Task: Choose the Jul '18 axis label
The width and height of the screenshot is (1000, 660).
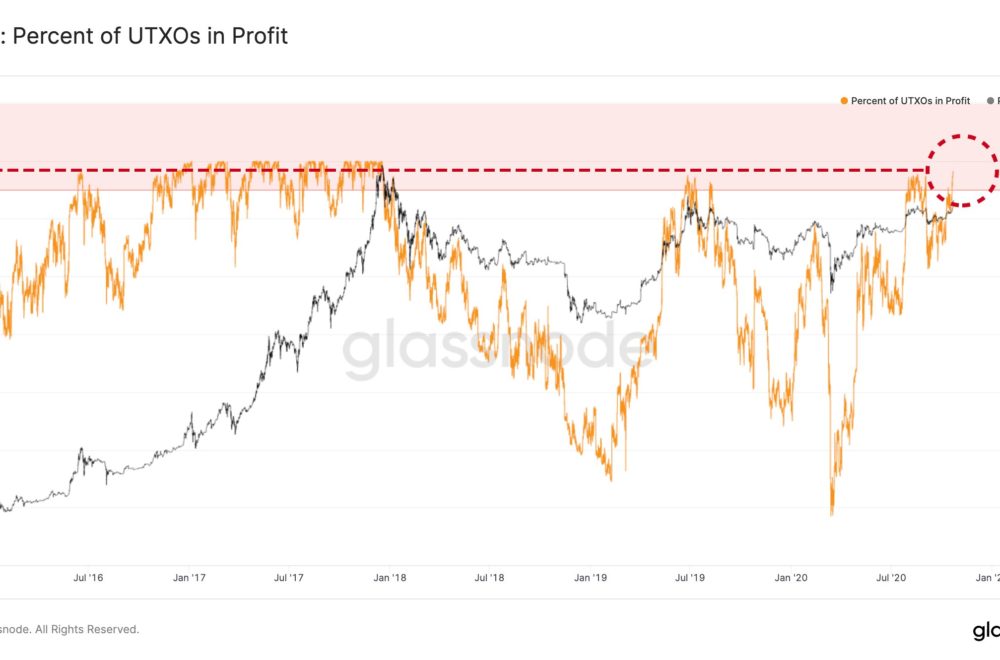Action: (489, 578)
